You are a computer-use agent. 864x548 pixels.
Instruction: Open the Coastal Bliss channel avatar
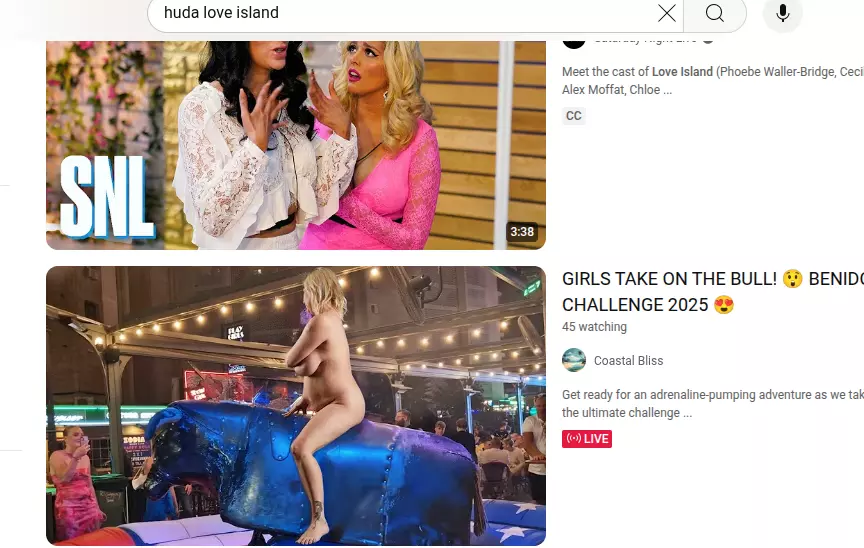pyautogui.click(x=574, y=360)
